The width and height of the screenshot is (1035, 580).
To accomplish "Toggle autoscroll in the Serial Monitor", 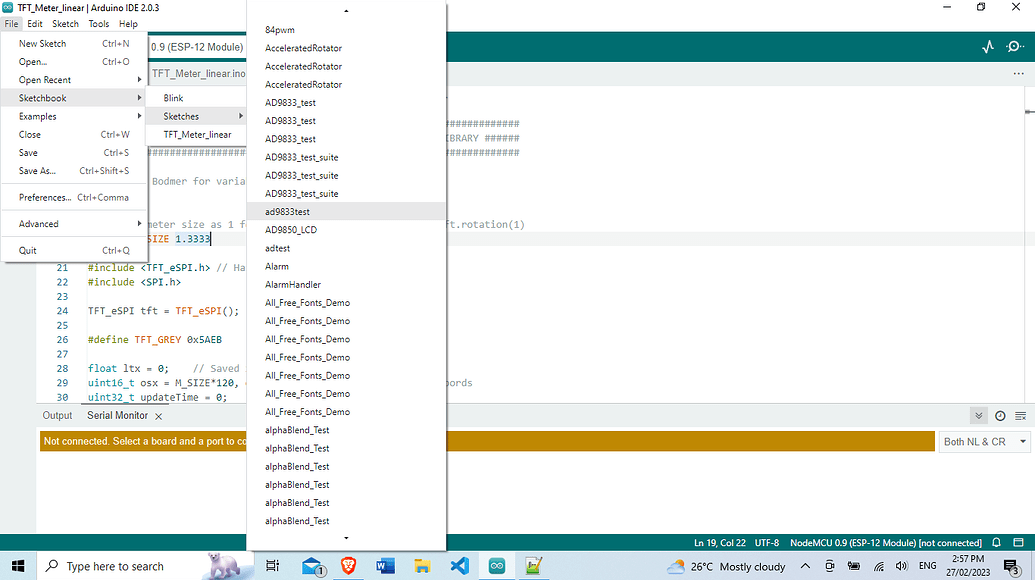I will tap(977, 416).
